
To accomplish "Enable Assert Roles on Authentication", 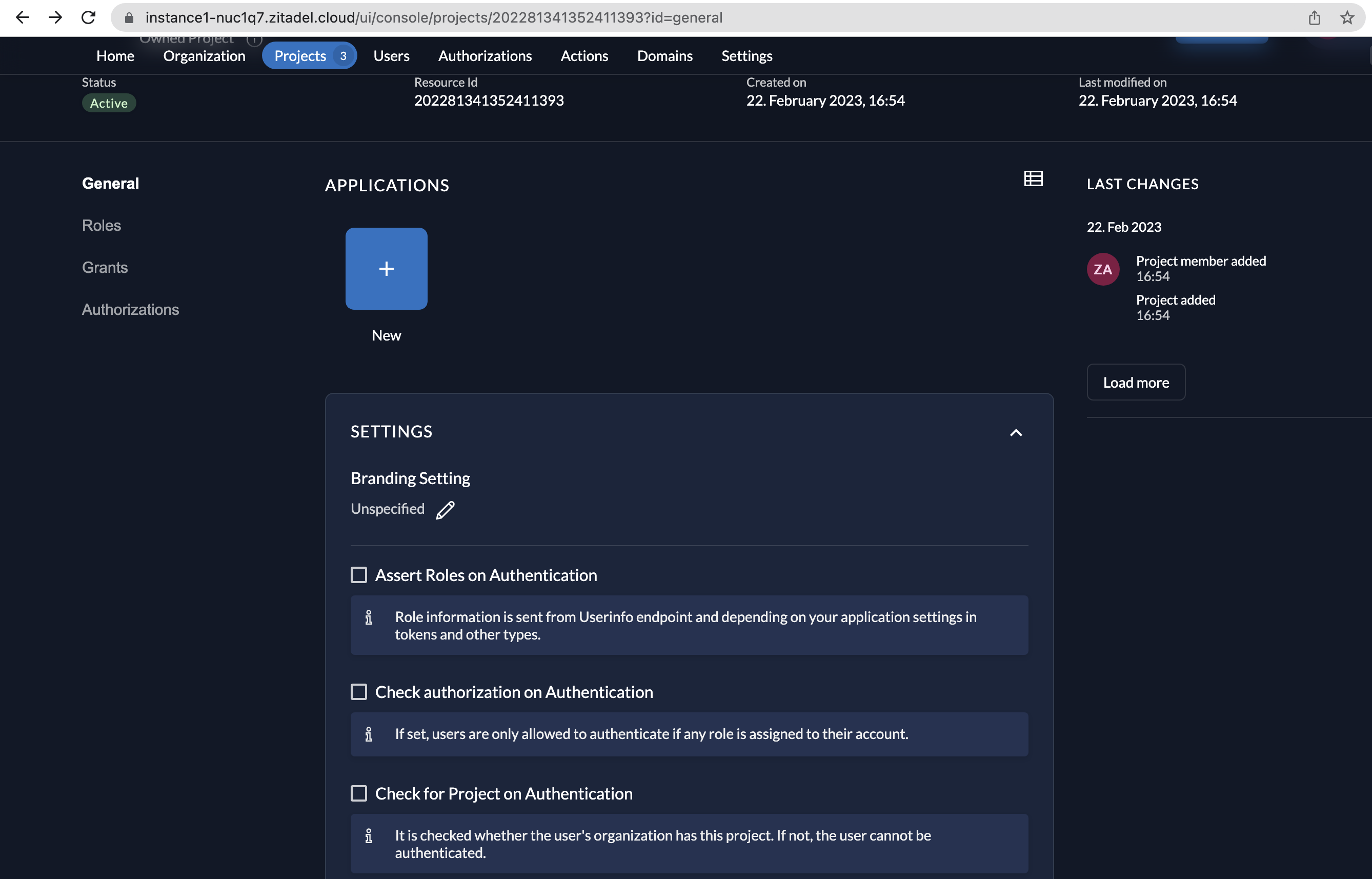I will (359, 575).
